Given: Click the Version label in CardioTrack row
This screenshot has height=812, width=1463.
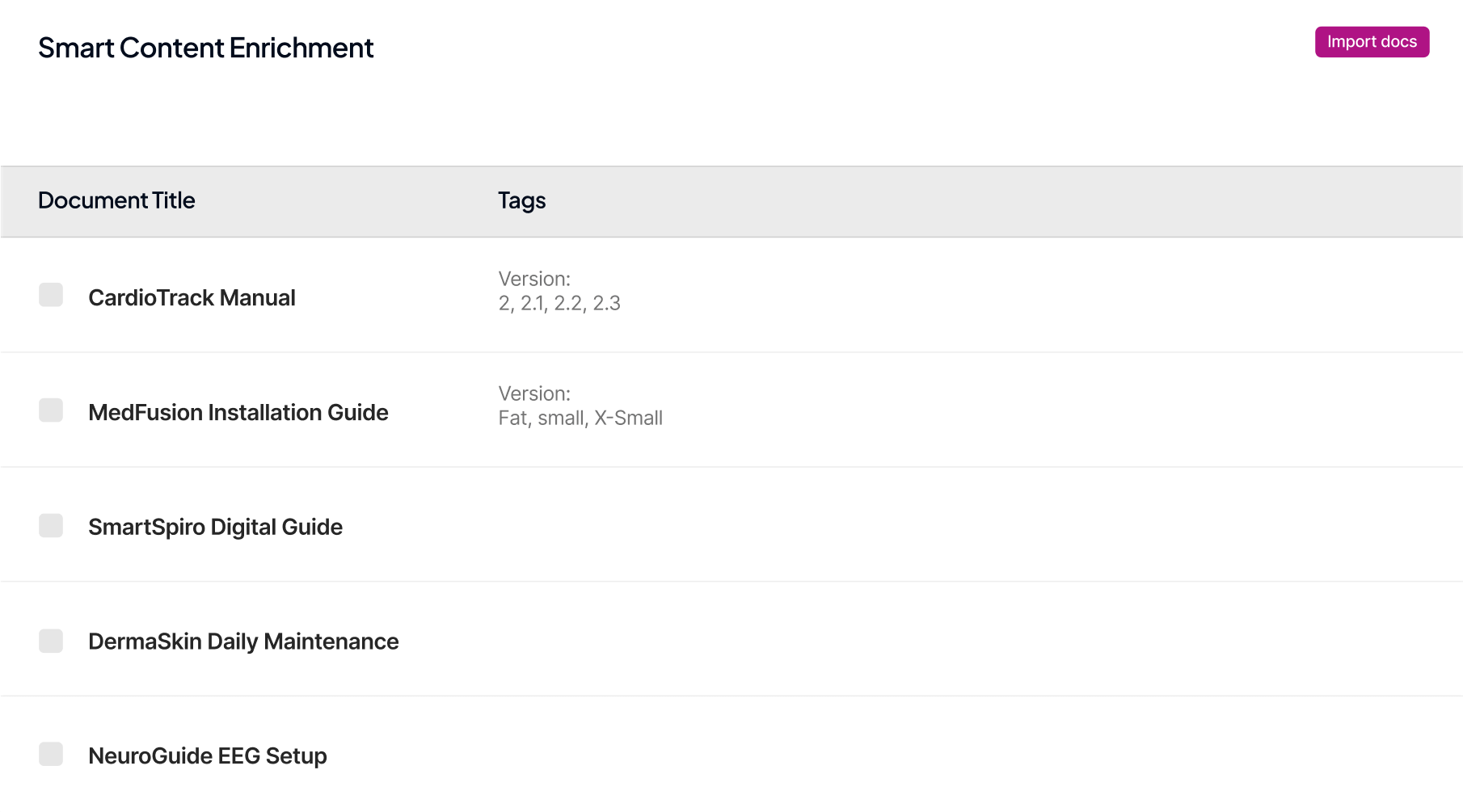Looking at the screenshot, I should click(534, 280).
